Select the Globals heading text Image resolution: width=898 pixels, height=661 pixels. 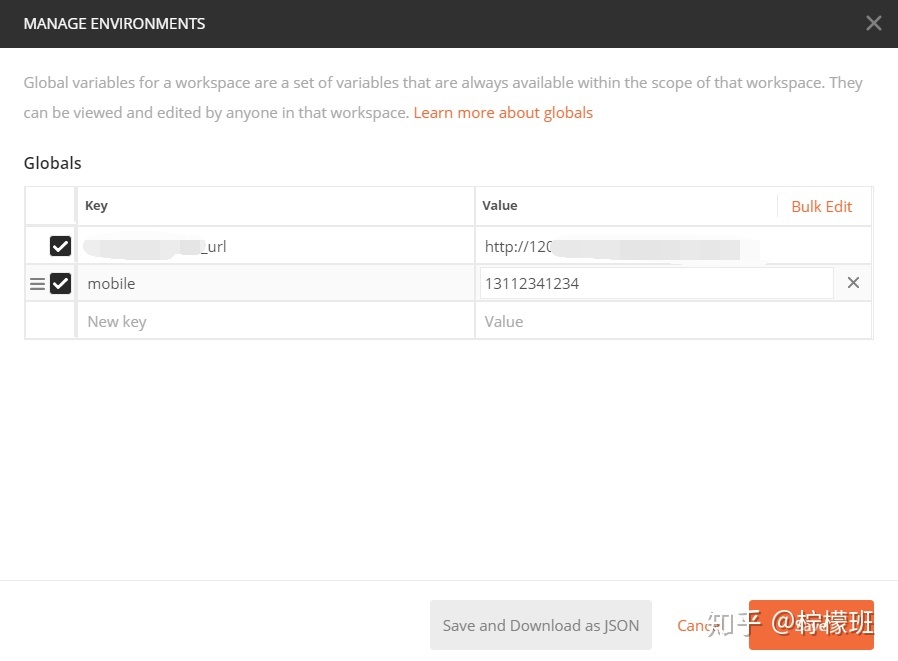point(53,163)
